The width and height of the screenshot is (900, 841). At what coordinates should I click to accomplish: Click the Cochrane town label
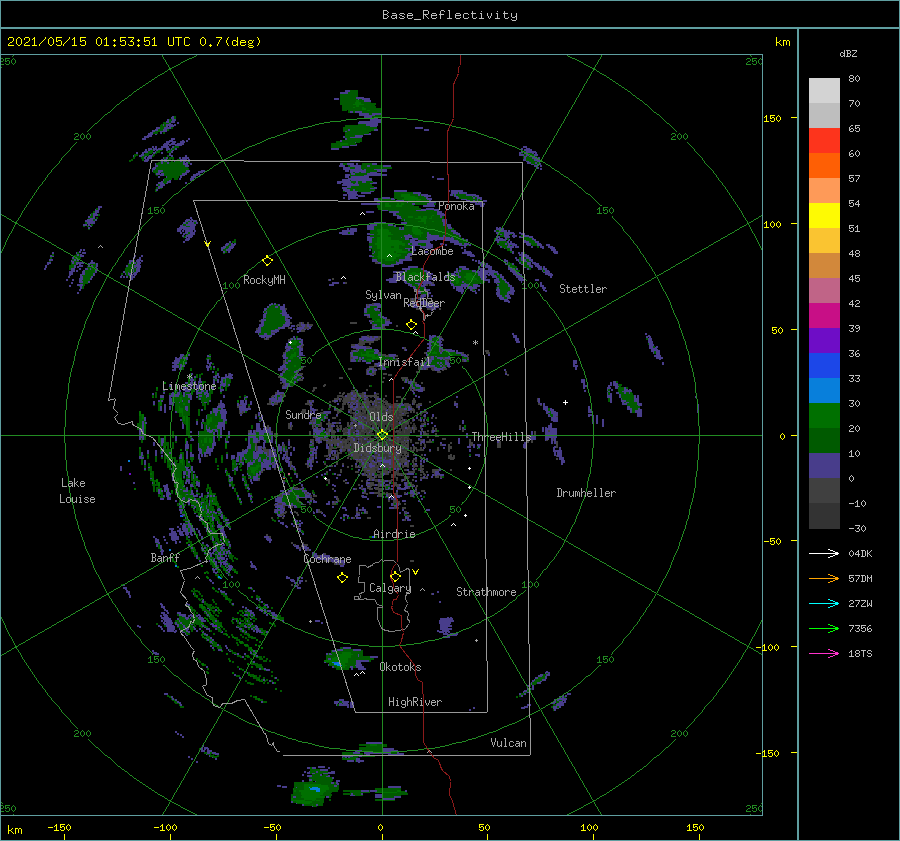point(327,559)
